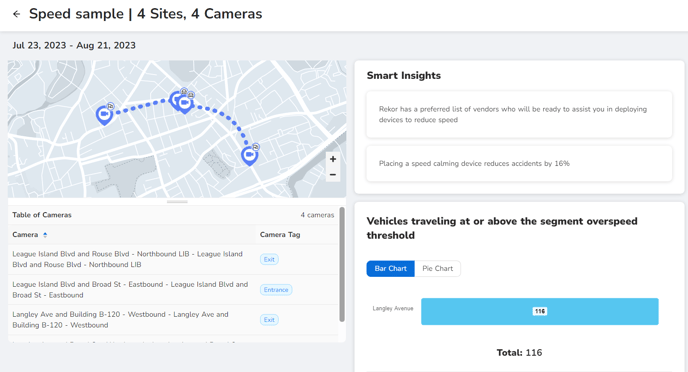This screenshot has height=372, width=688.
Task: Click the Entrance tag on the Broad St row
Action: [276, 290]
